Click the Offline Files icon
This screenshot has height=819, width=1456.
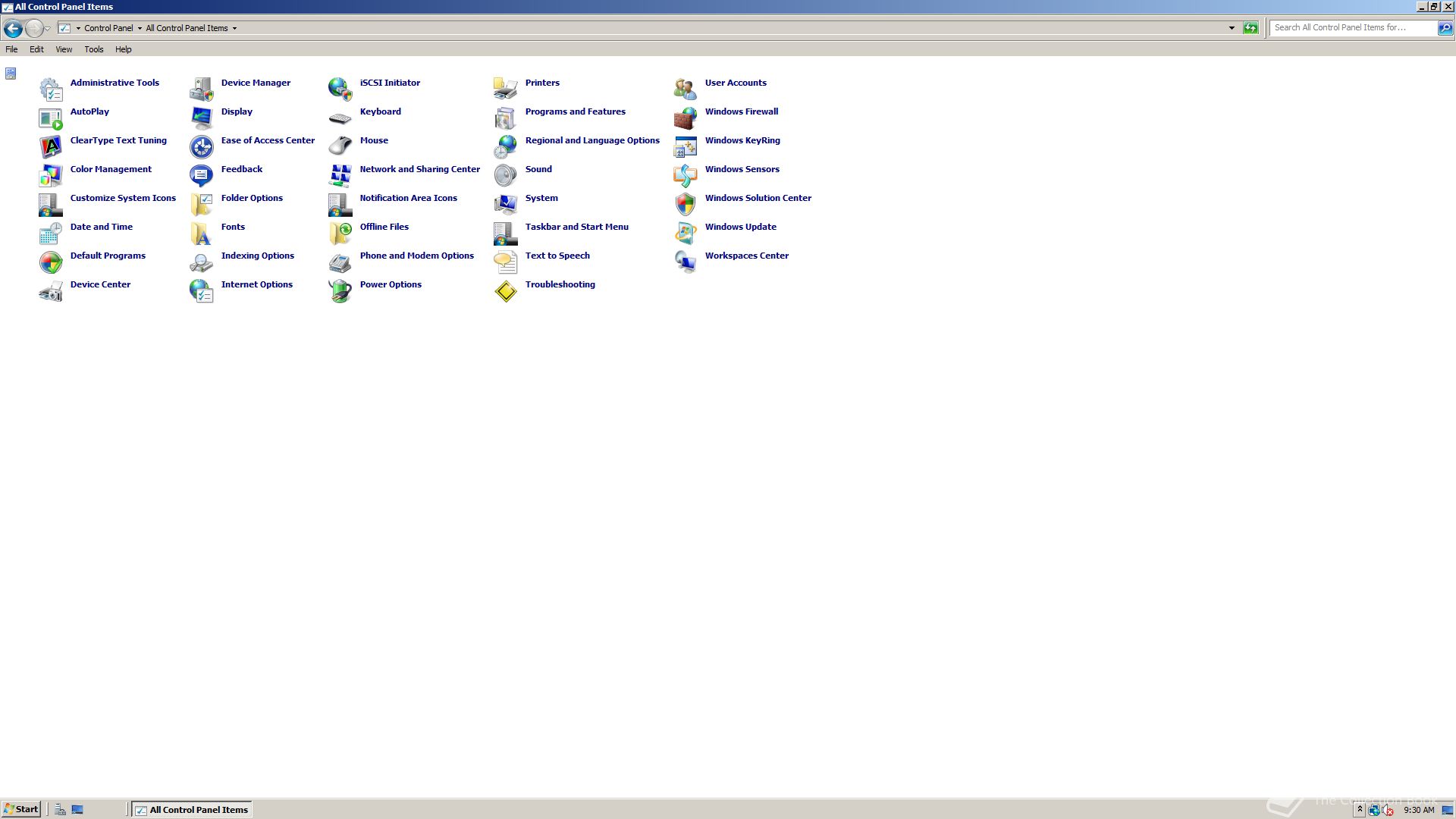(x=340, y=233)
